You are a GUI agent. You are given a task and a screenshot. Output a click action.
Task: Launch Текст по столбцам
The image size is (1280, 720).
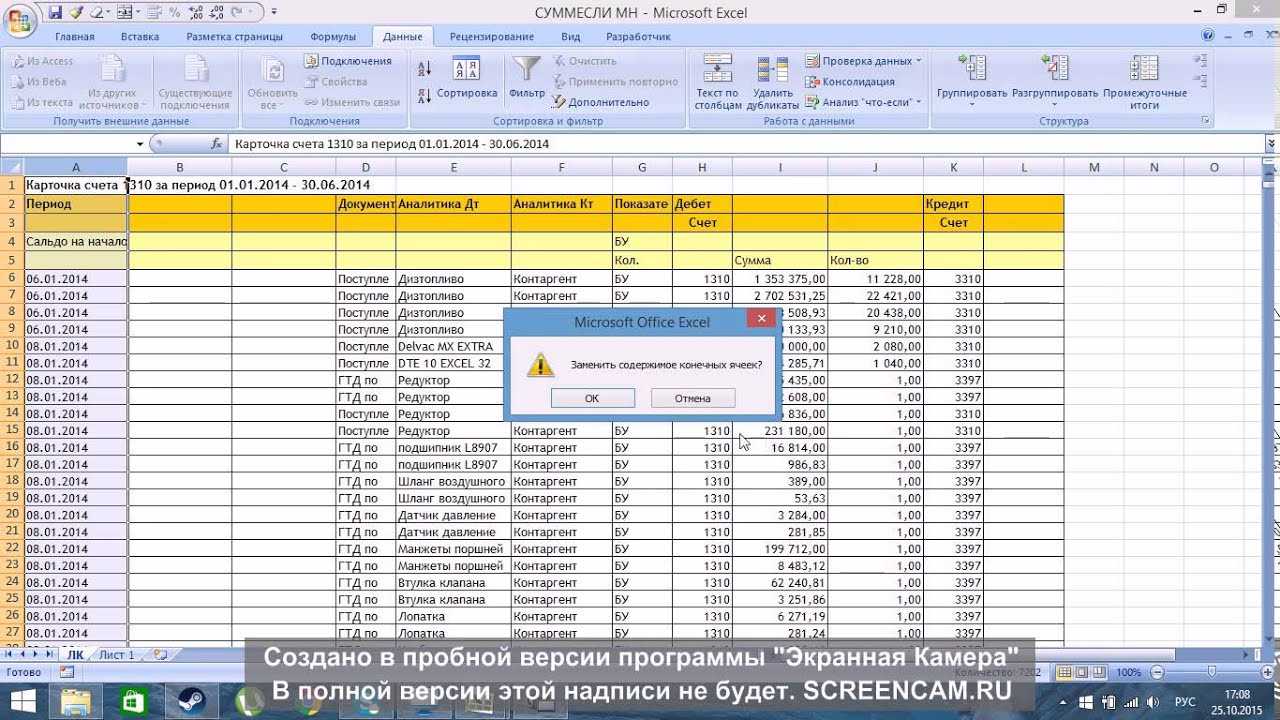(x=718, y=82)
